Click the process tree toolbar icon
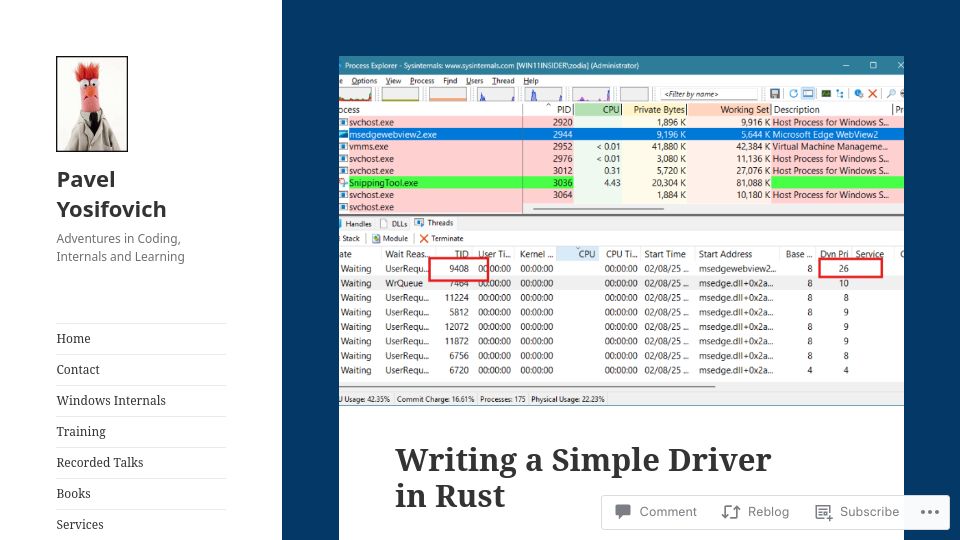 coord(840,94)
